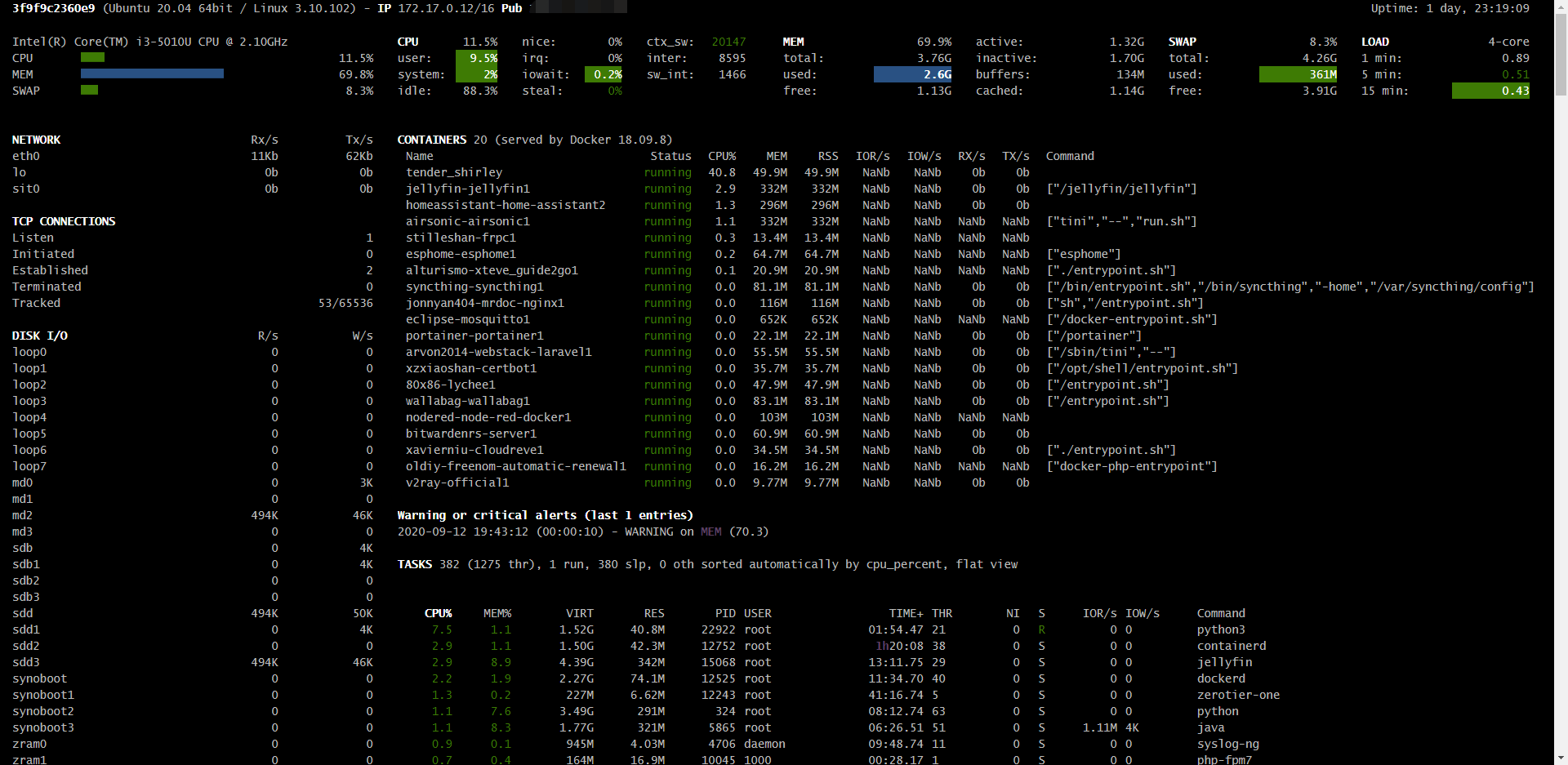
Task: Select the jellyfin-jellyfin1 container
Action: 468,189
